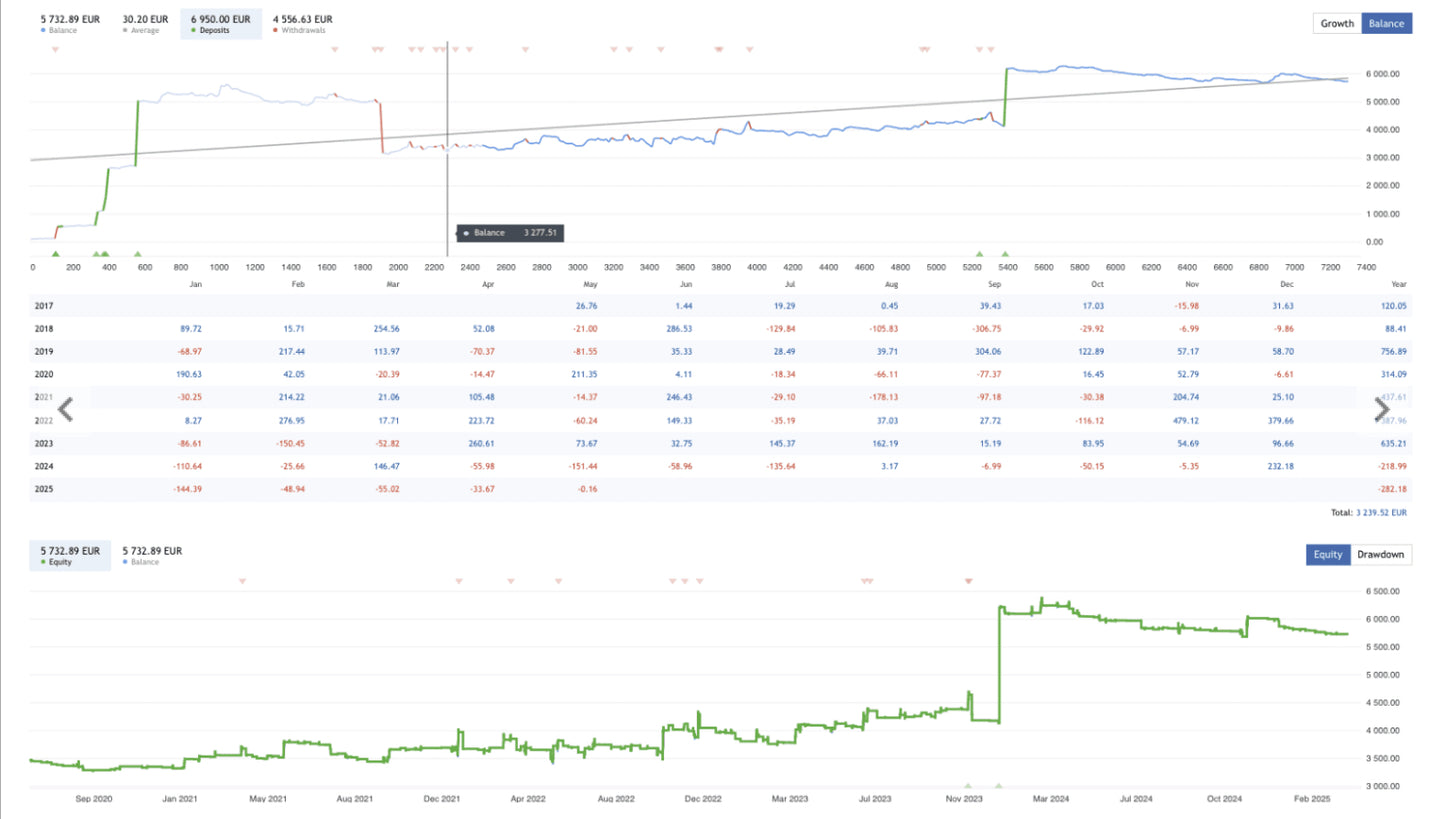Click the 26.76 cell for May 2017
1445x819 pixels.
(x=586, y=306)
